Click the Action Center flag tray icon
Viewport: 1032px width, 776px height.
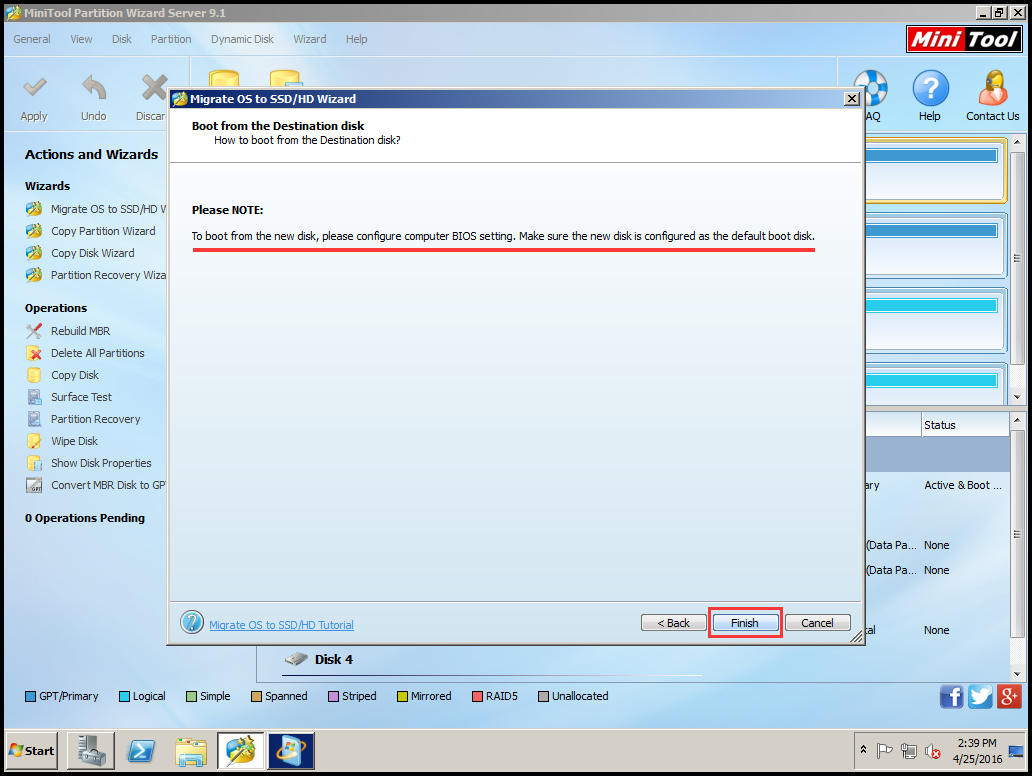point(884,751)
